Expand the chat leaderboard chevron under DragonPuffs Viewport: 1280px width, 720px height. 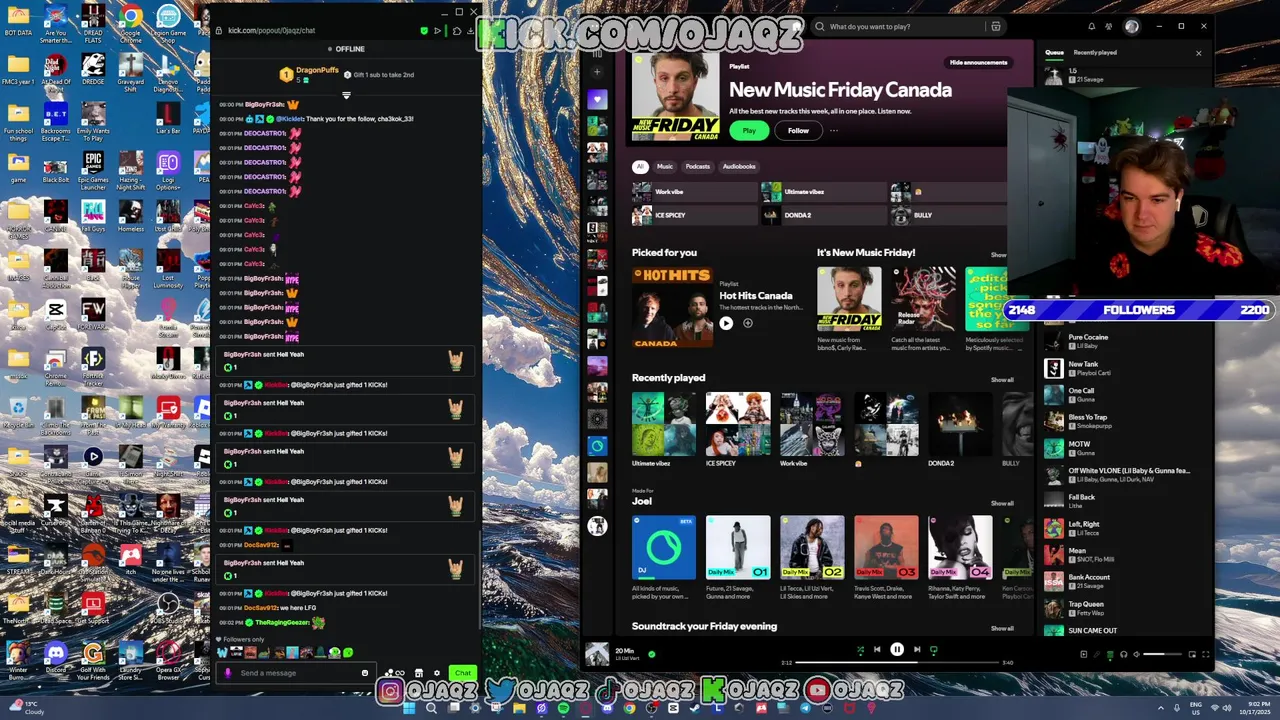point(346,96)
